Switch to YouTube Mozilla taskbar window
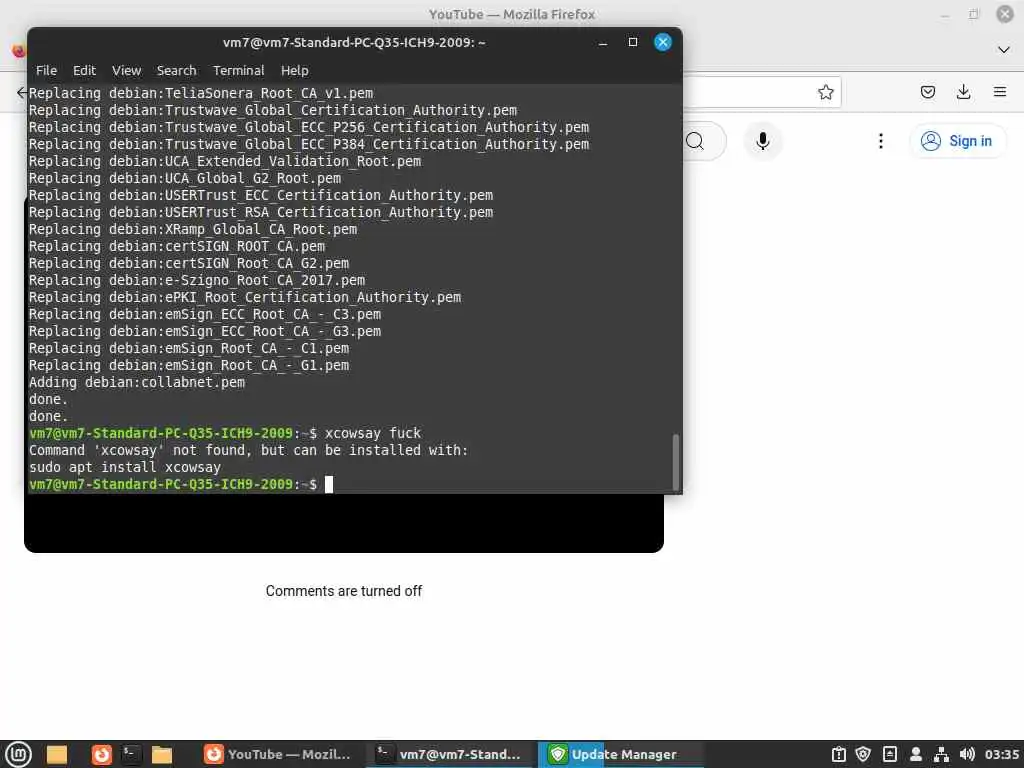Viewport: 1024px width, 768px height. pyautogui.click(x=278, y=754)
